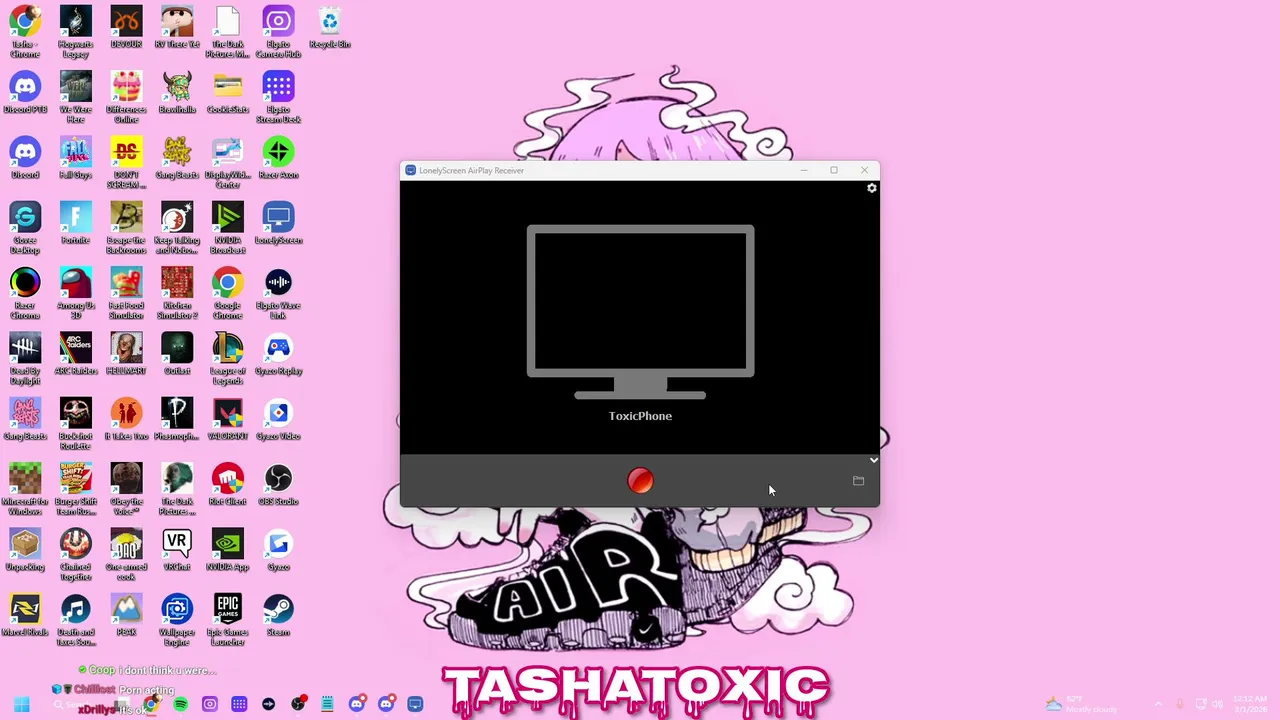Launch Steam desktop shortcut
Screen dimensions: 1280x720
278,615
